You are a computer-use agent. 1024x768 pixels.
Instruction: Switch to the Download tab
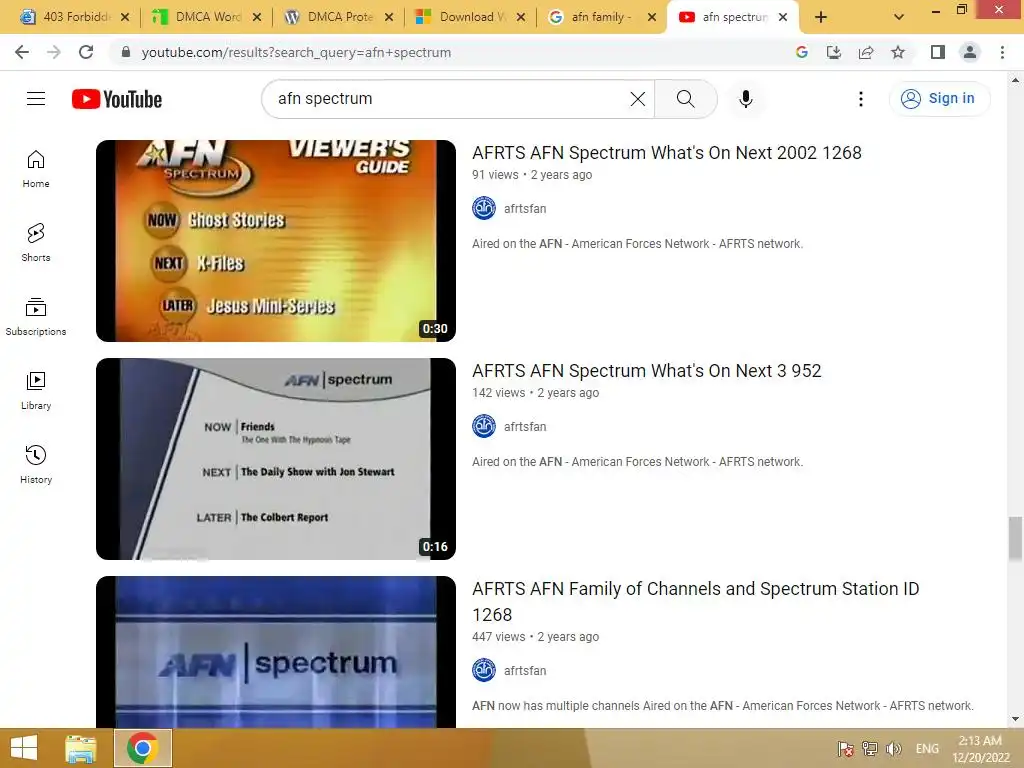pyautogui.click(x=472, y=17)
